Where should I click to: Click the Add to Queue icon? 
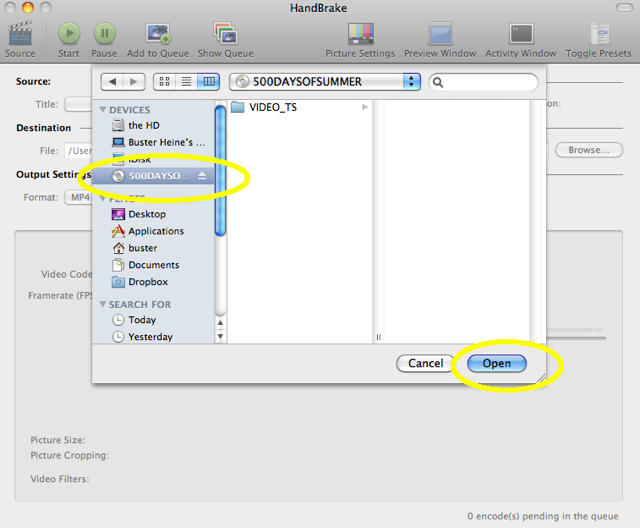pos(156,36)
